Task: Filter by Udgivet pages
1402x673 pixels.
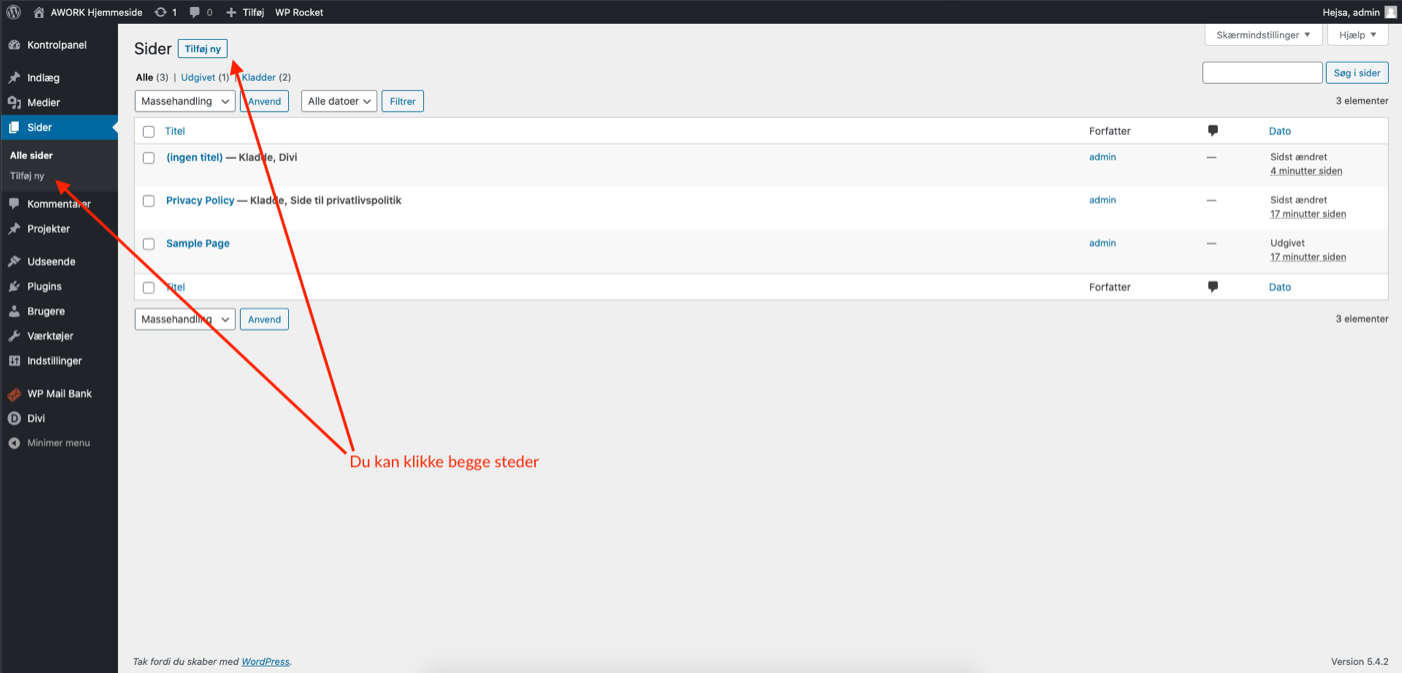Action: click(198, 77)
